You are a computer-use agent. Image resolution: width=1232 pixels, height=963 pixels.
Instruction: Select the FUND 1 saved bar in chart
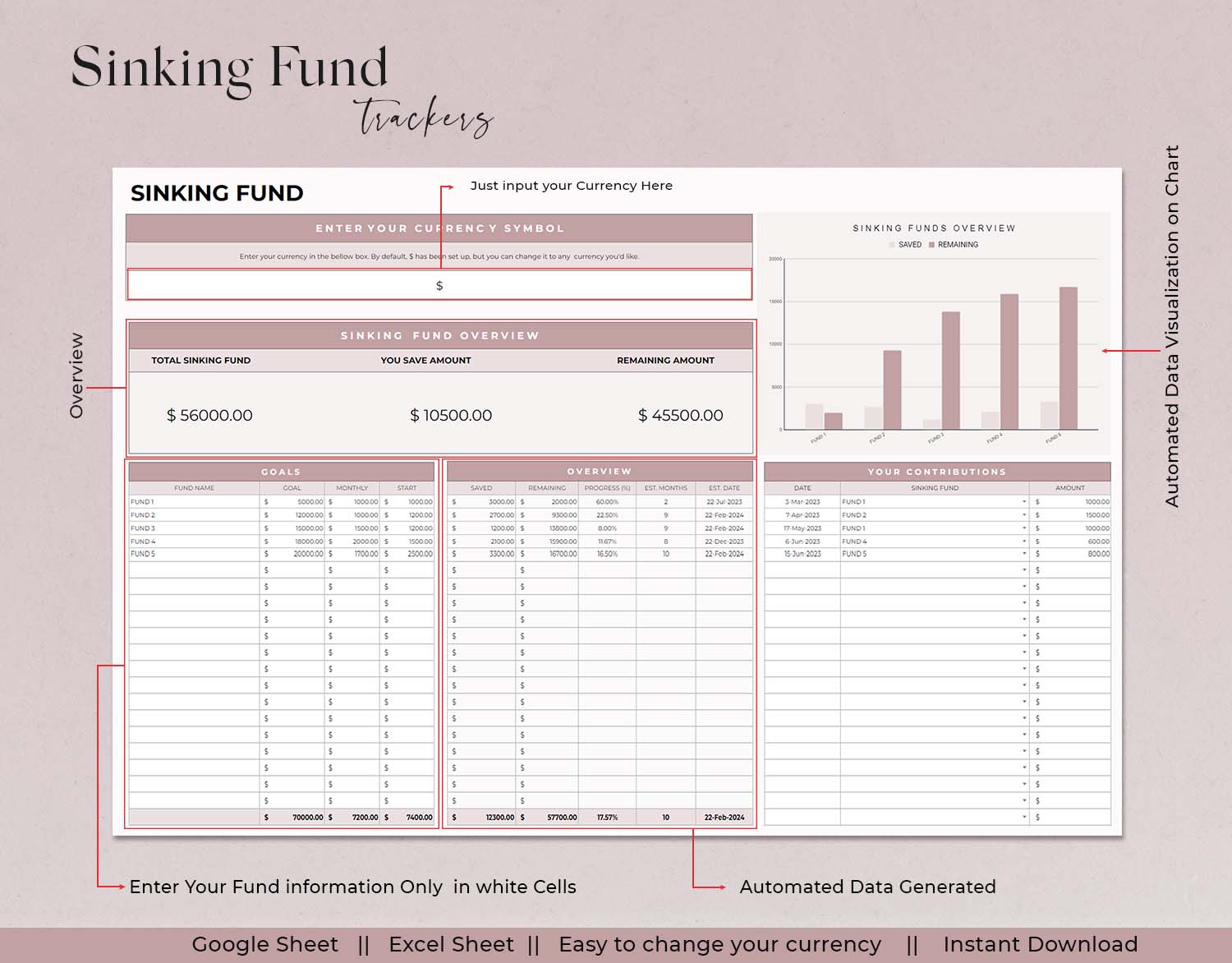(814, 417)
